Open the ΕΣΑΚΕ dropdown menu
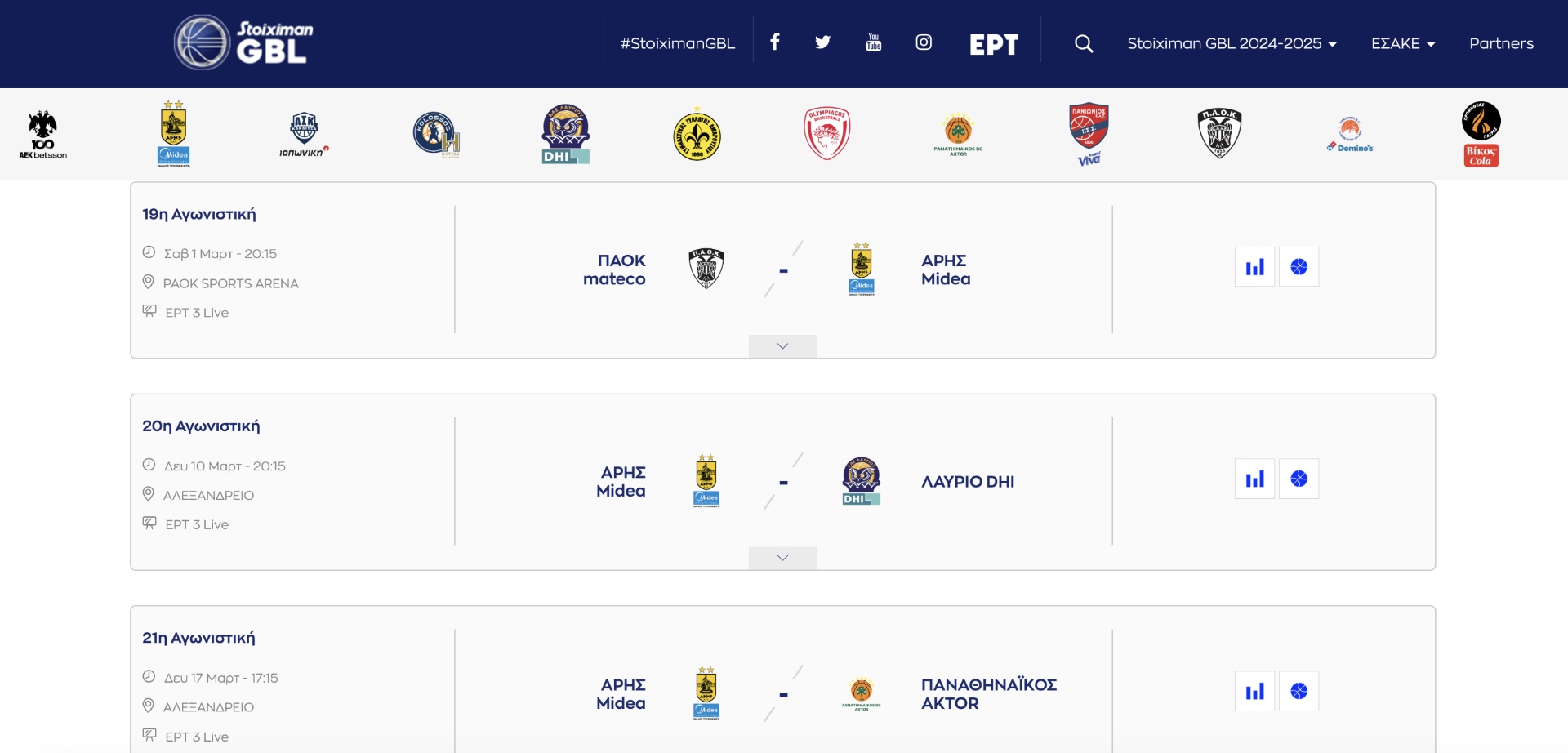 (x=1403, y=43)
